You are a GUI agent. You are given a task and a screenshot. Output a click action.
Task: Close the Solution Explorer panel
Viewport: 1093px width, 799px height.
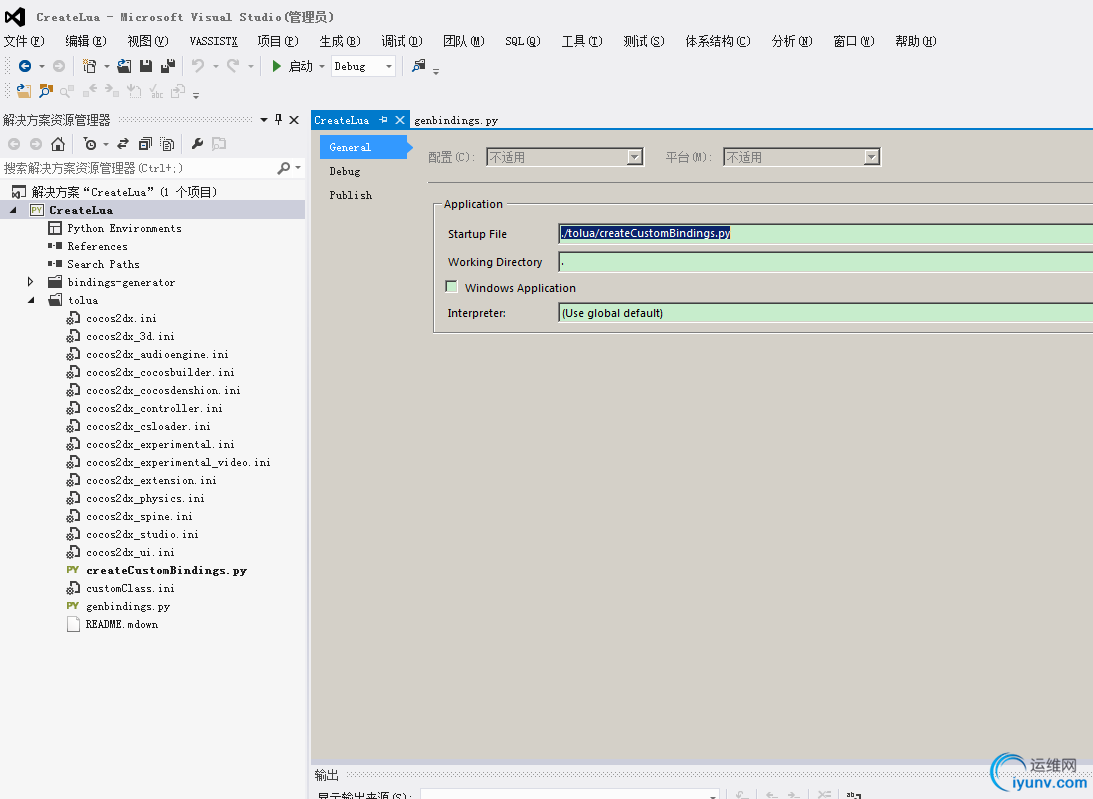[x=294, y=120]
